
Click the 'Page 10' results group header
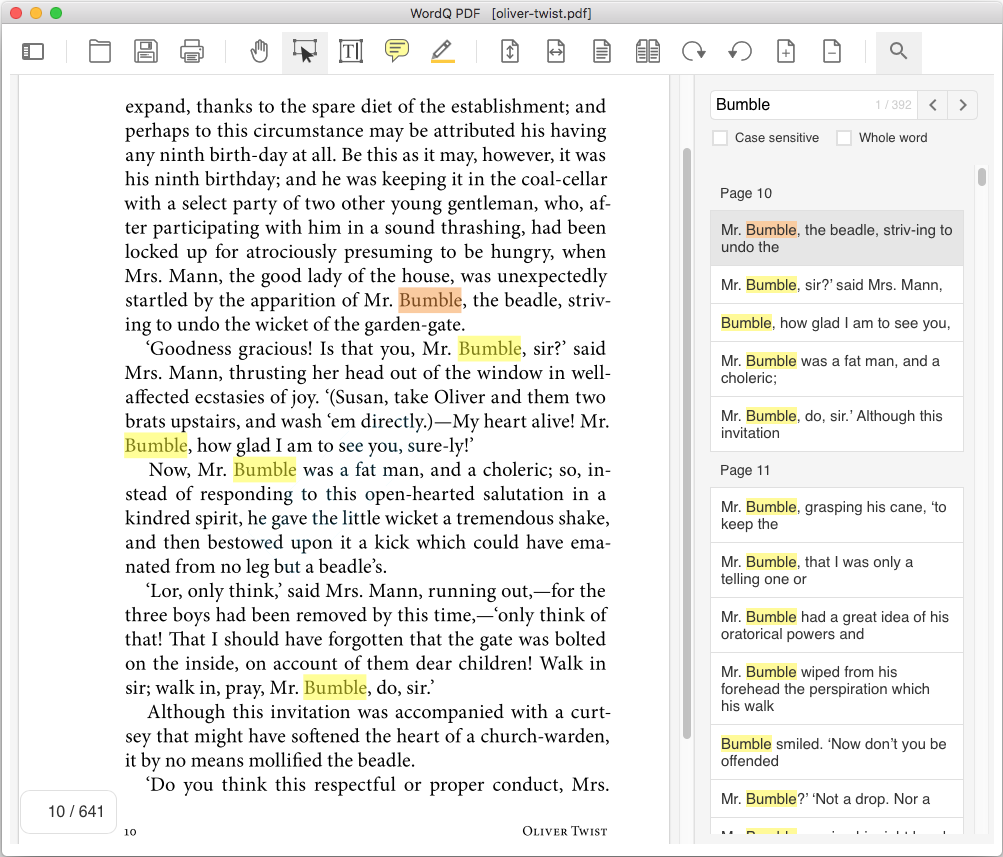point(746,193)
